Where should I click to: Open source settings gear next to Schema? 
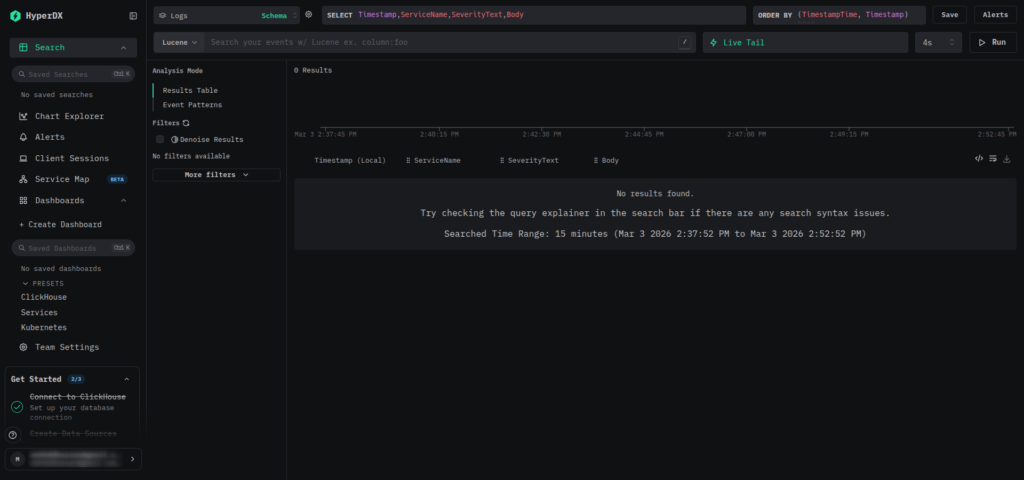309,15
